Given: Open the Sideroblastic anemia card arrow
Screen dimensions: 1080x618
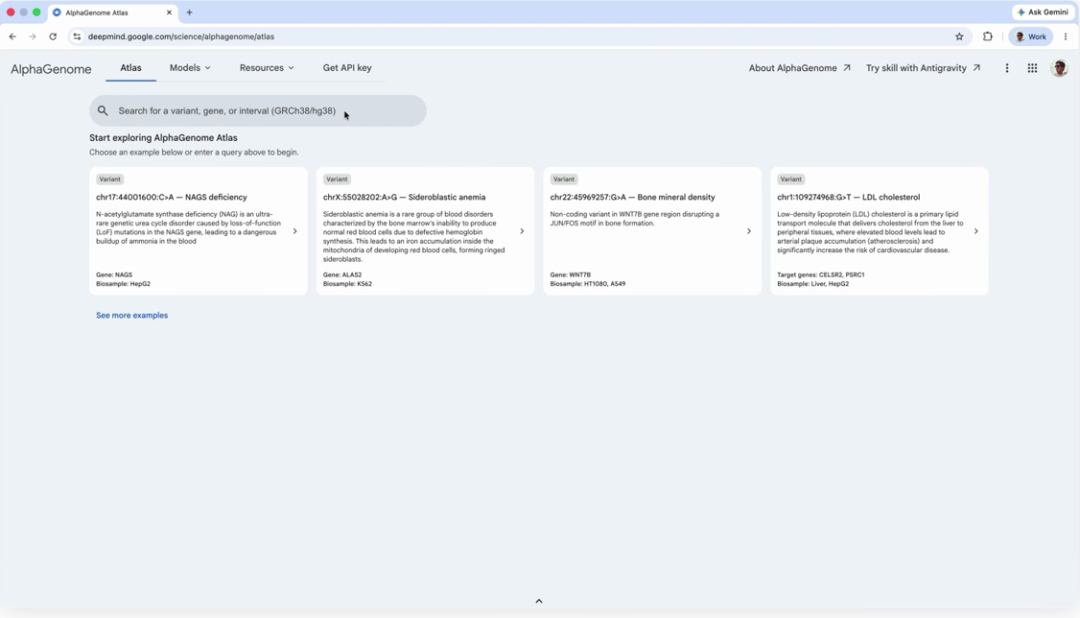Looking at the screenshot, I should (522, 231).
